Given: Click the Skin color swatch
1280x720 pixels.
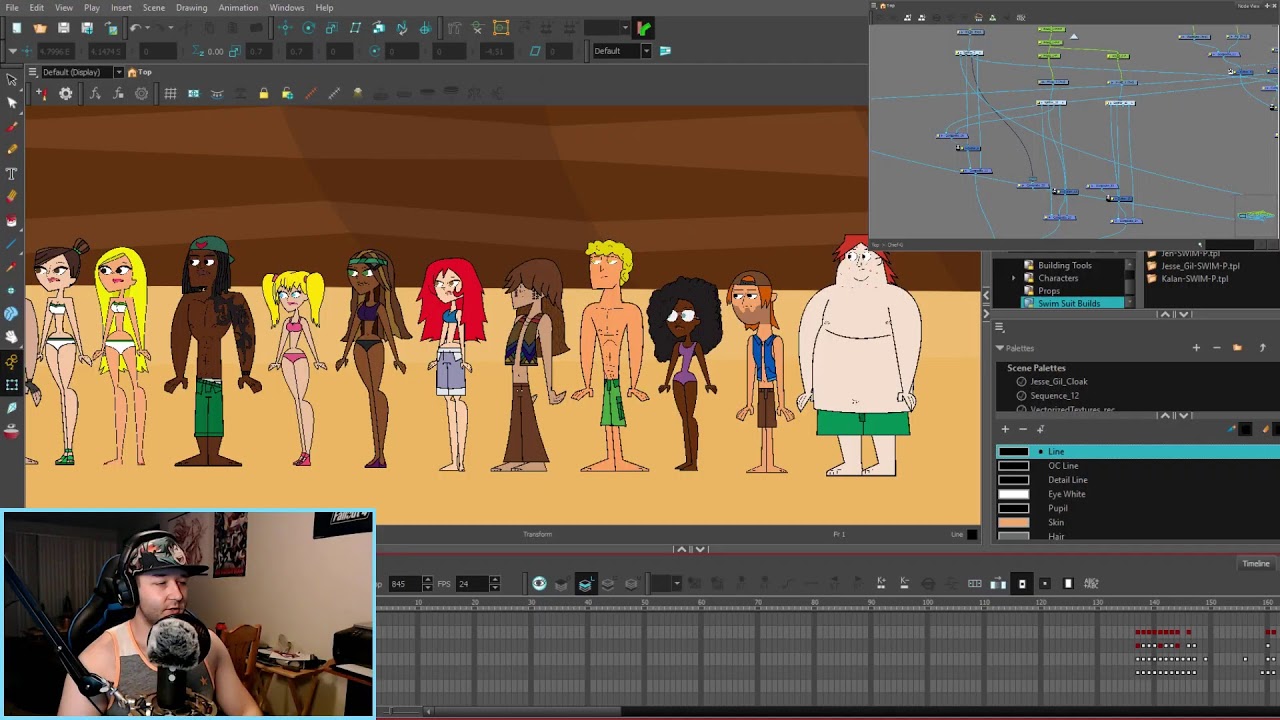Looking at the screenshot, I should click(x=1013, y=522).
